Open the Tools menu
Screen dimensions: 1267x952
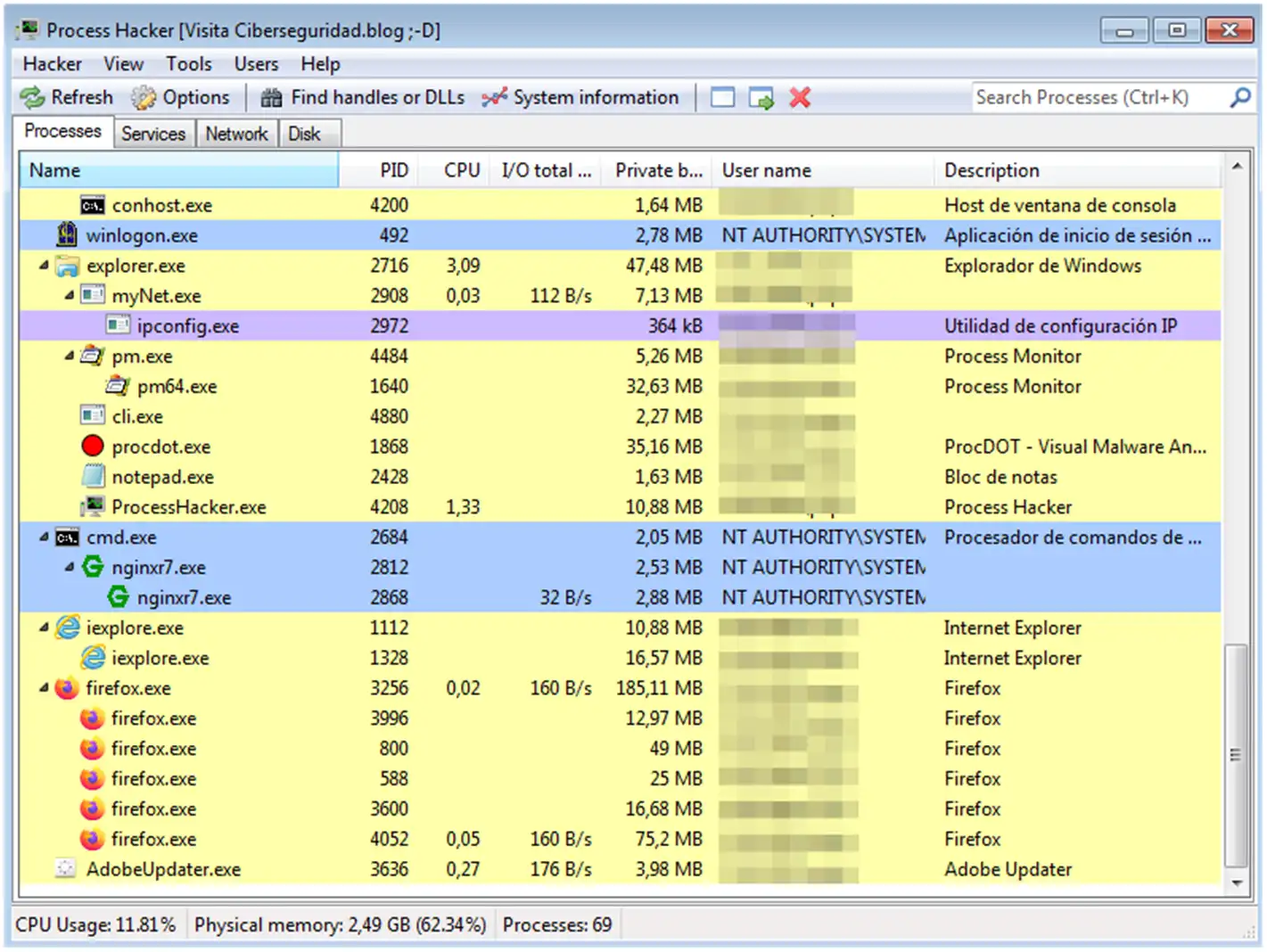click(x=188, y=63)
